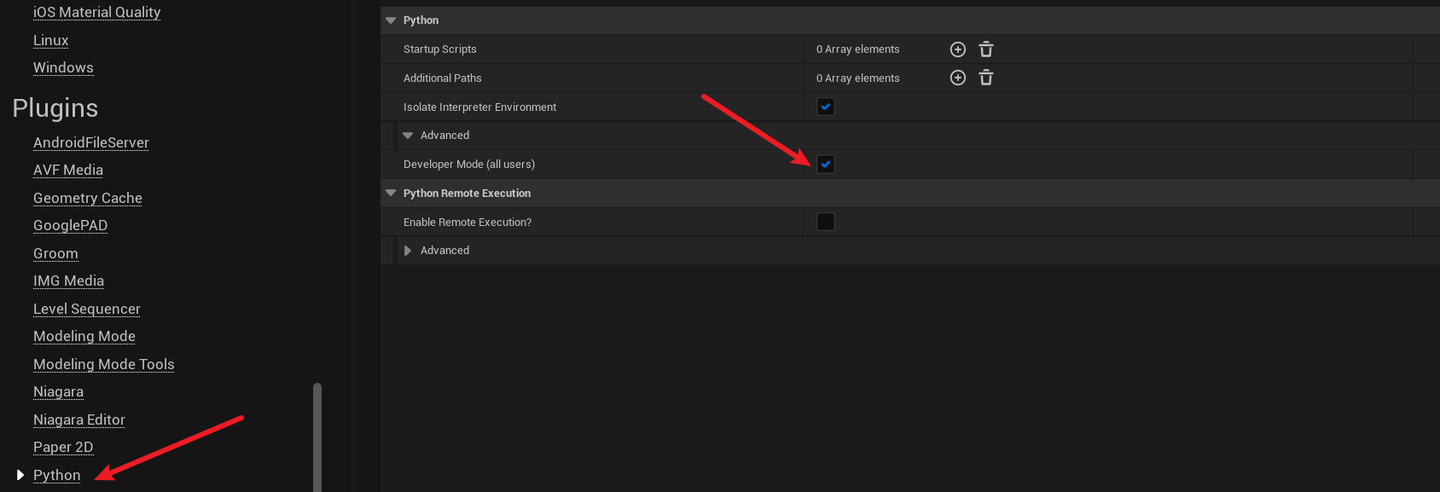
Task: Open AndroidFileServer plugin settings
Action: pos(91,143)
